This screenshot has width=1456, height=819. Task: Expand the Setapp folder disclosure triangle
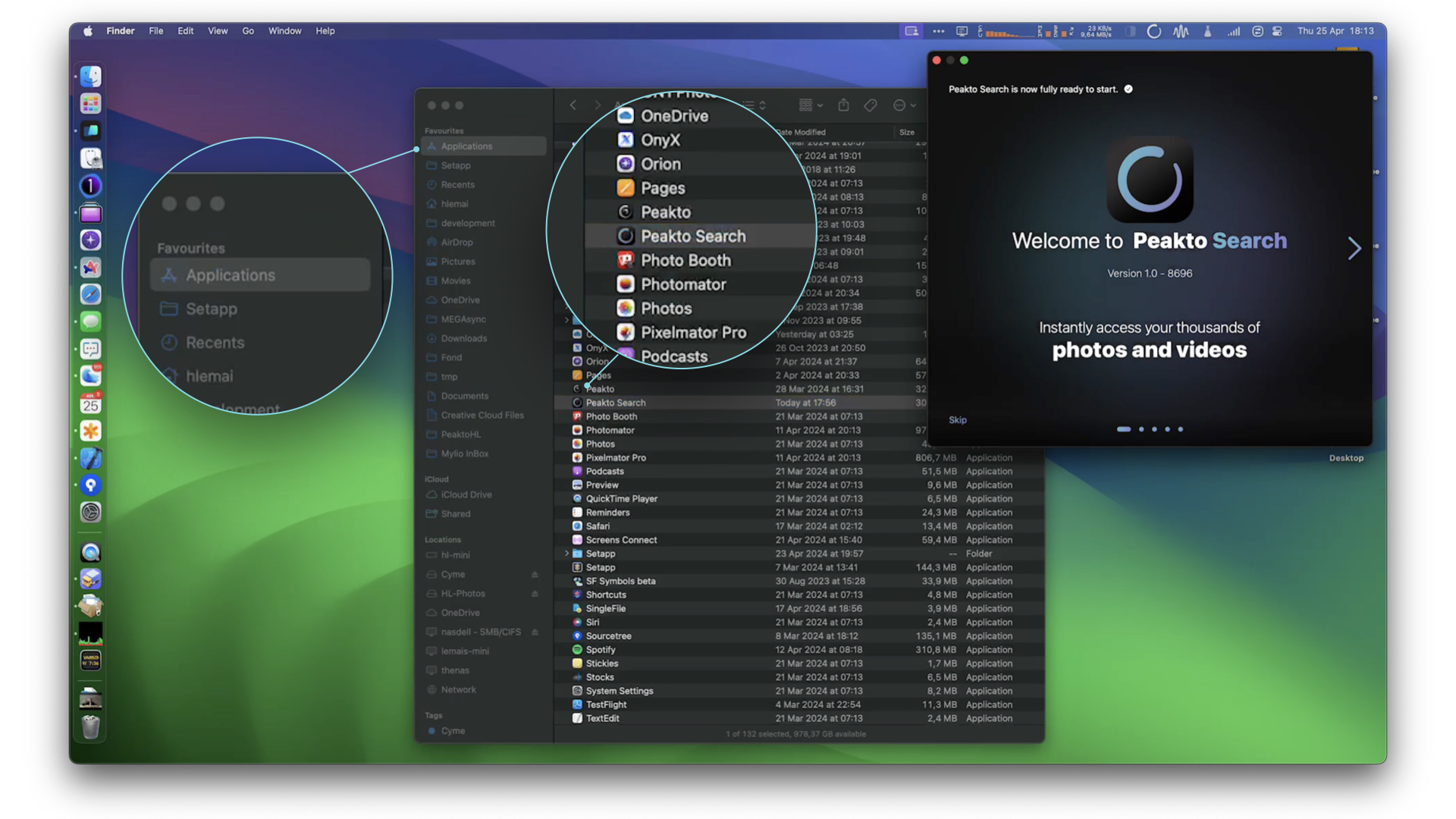click(566, 554)
